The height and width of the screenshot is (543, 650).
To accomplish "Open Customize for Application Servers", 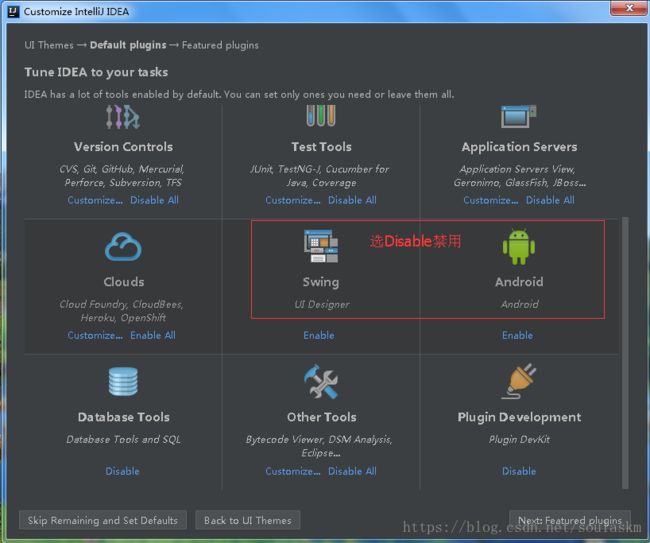I will pos(491,200).
